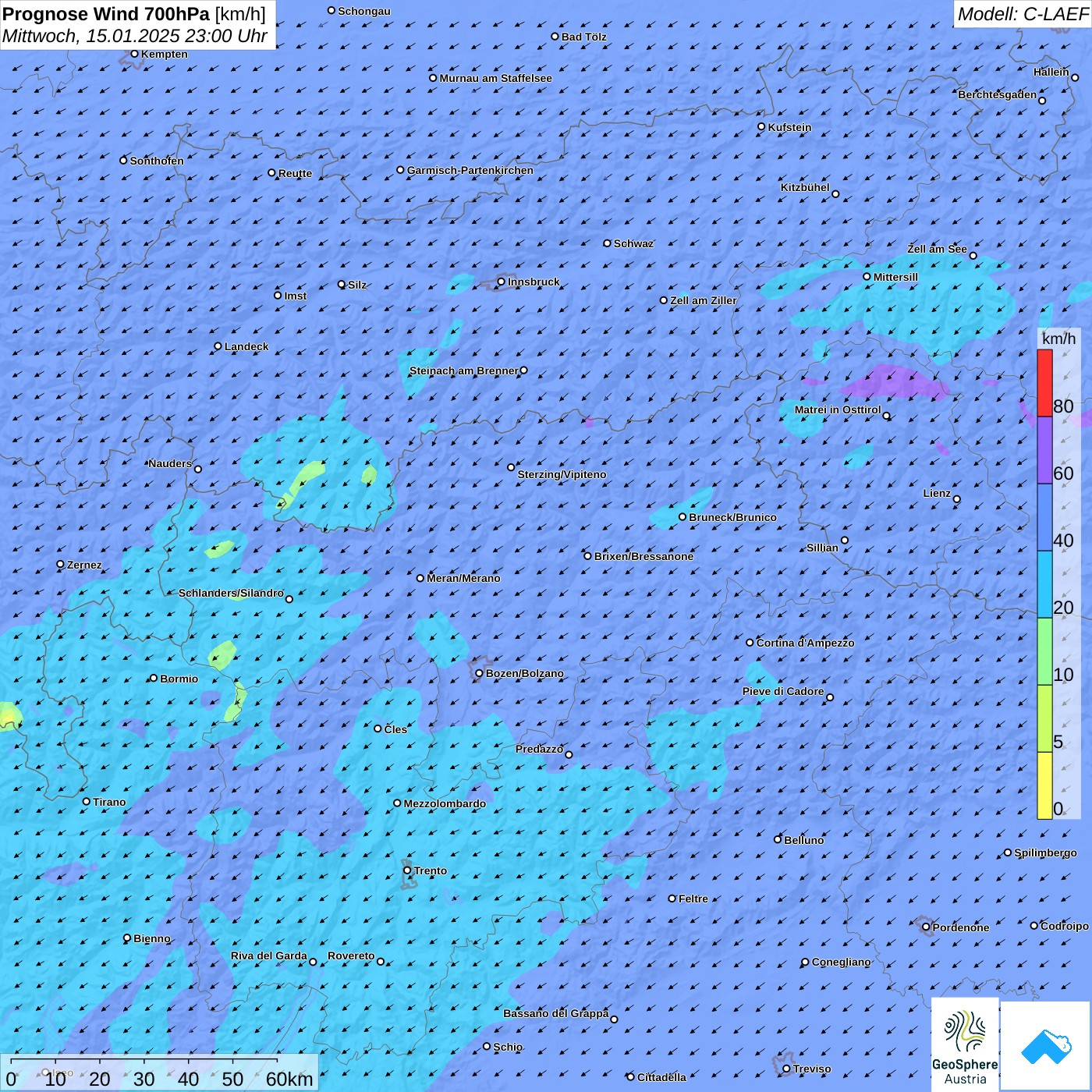Image resolution: width=1092 pixels, height=1092 pixels.
Task: Click the Brixen/Bressanone label
Action: point(643,556)
